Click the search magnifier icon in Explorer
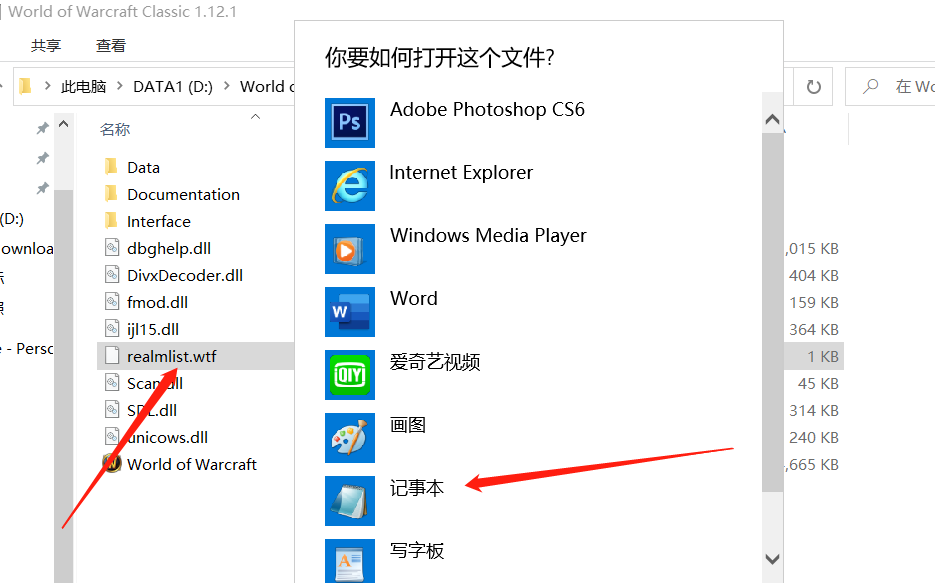Image resolution: width=935 pixels, height=583 pixels. [x=871, y=86]
